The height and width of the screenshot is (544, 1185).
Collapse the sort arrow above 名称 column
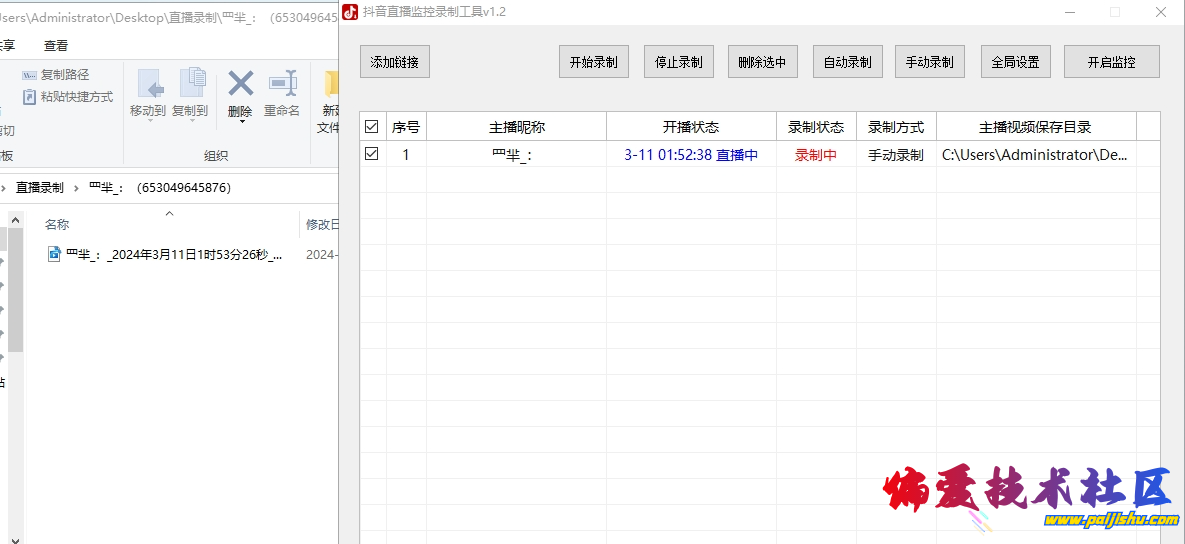point(169,213)
